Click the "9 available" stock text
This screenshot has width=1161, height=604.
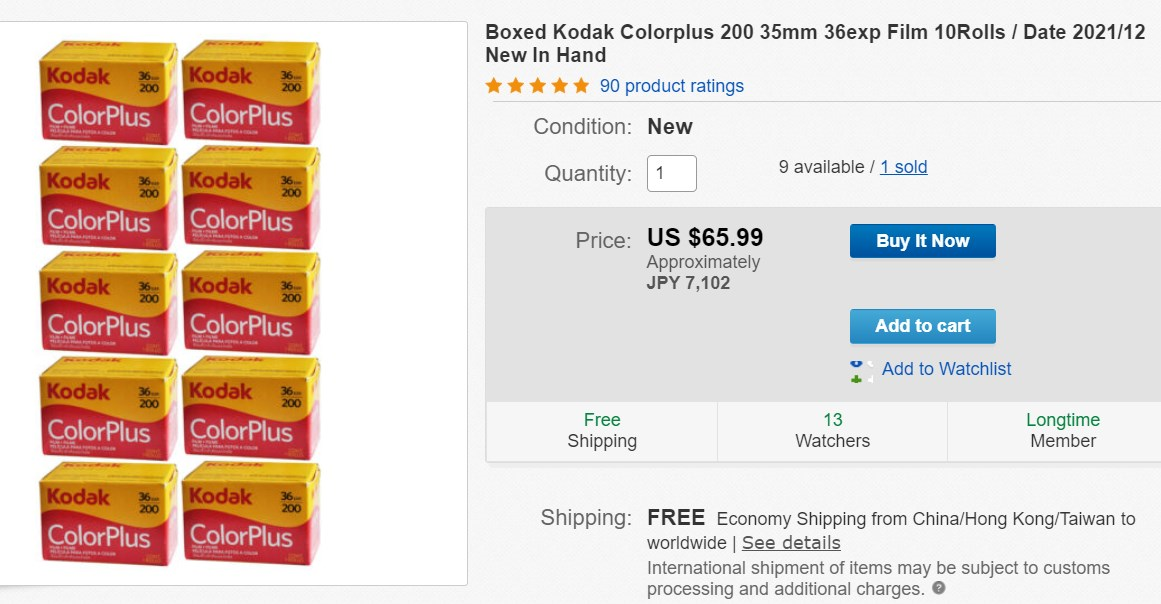pyautogui.click(x=821, y=167)
